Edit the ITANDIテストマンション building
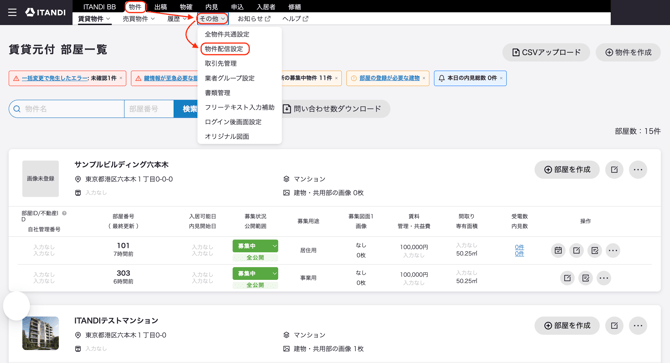Screen dimensions: 670x363 coord(614,326)
